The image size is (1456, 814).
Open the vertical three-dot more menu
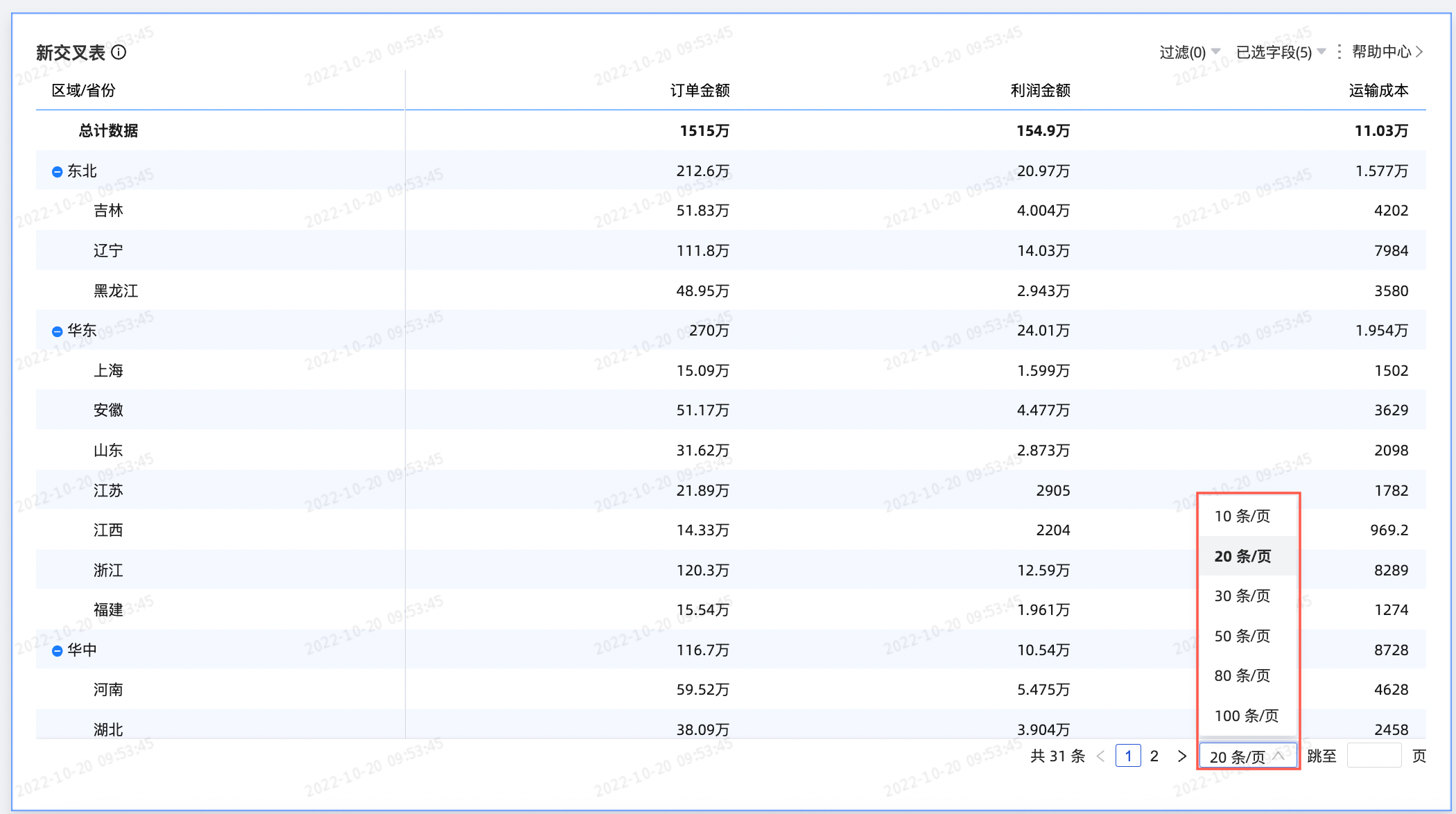coord(1339,52)
